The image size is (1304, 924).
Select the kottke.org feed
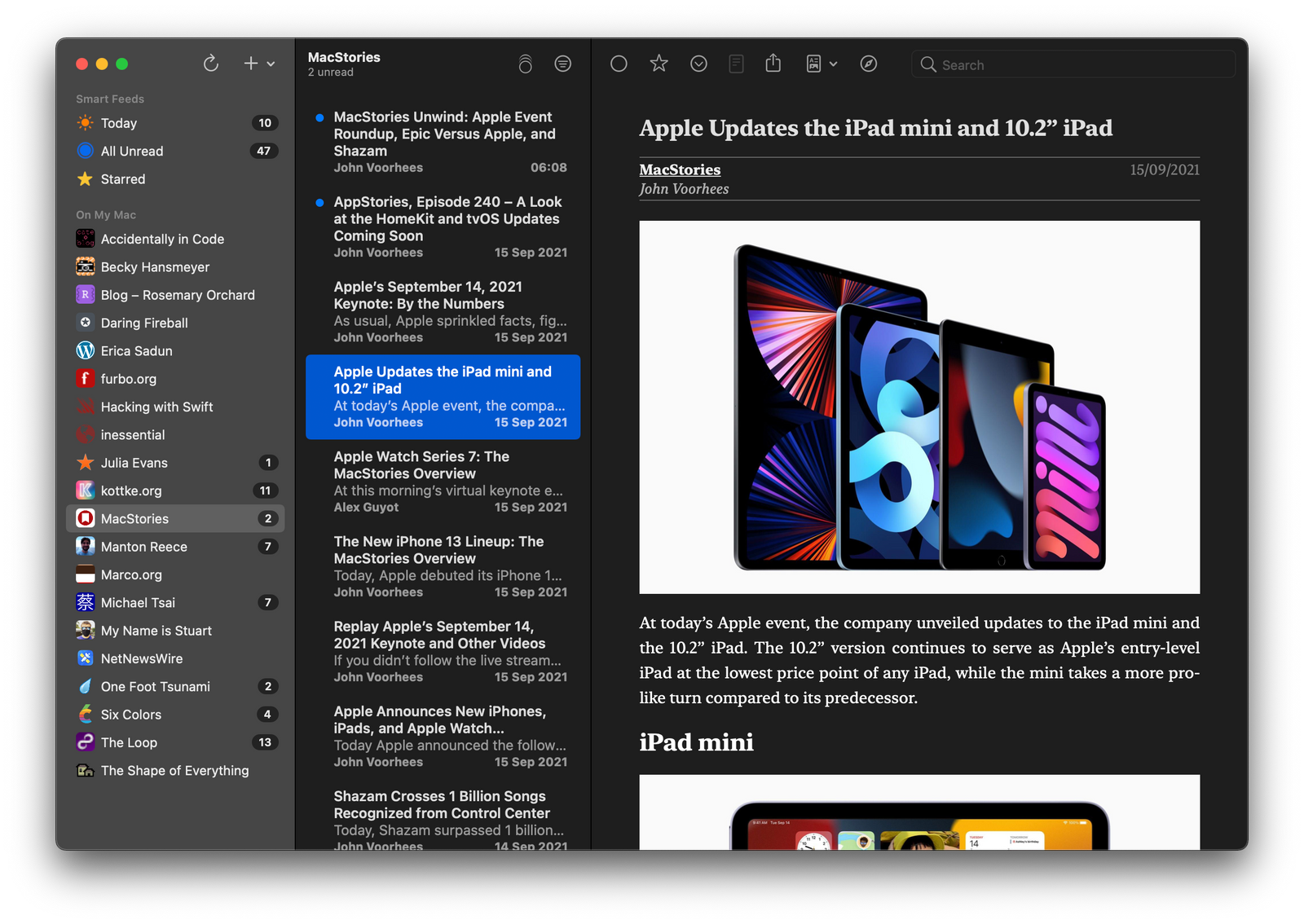131,491
